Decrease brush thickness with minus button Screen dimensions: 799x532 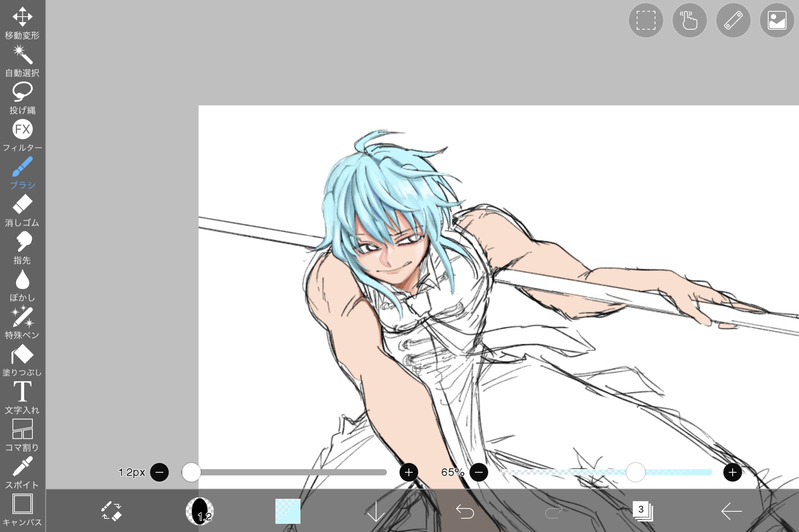(159, 472)
